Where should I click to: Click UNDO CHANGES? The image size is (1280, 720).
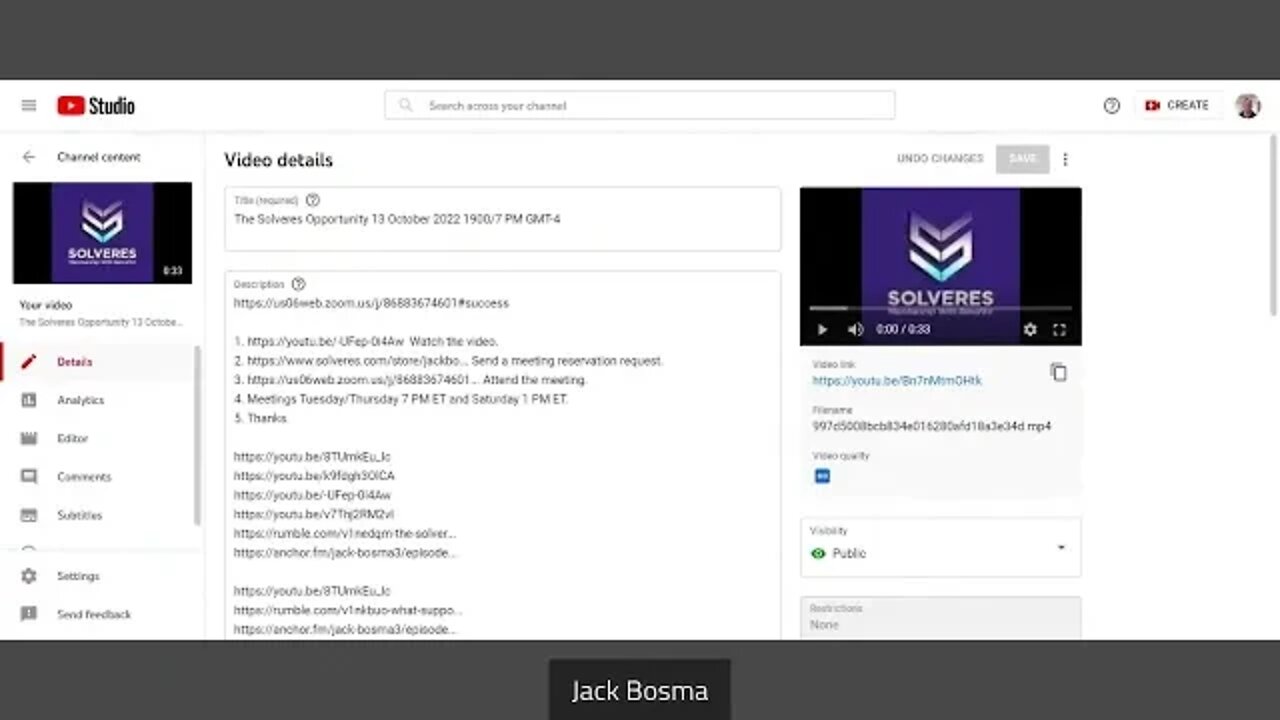point(940,159)
